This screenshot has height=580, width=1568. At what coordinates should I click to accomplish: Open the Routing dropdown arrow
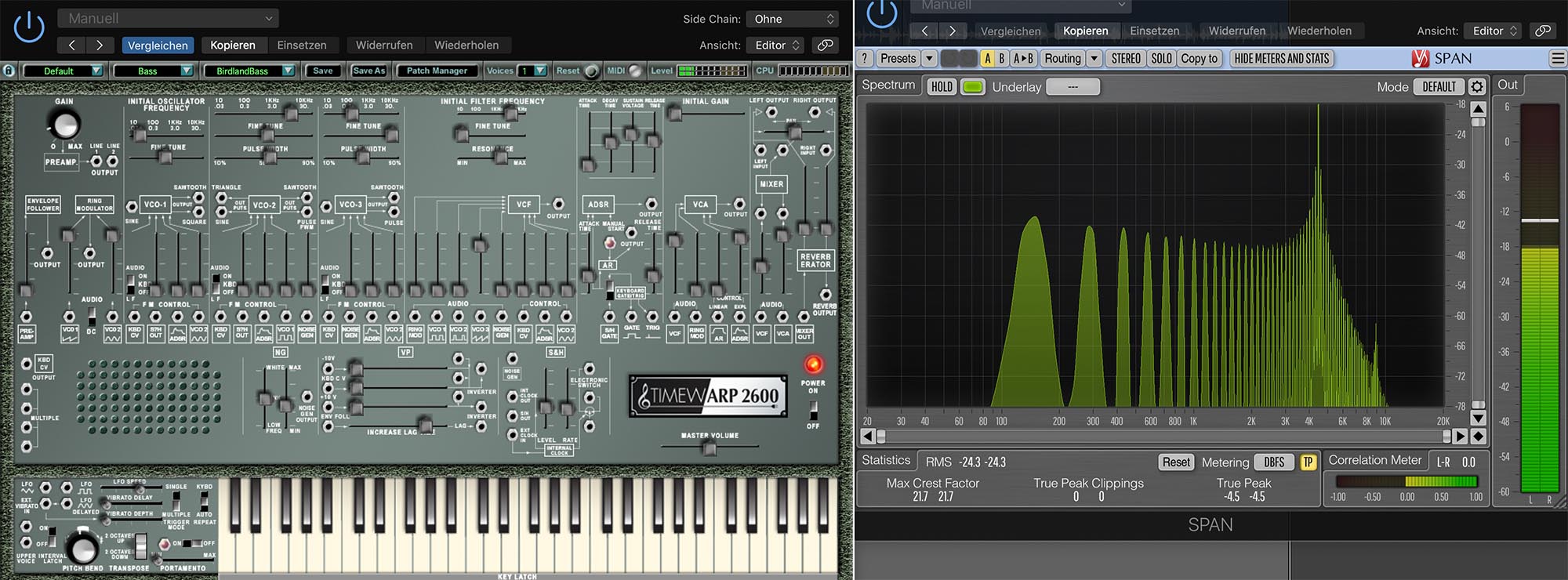pos(1094,58)
